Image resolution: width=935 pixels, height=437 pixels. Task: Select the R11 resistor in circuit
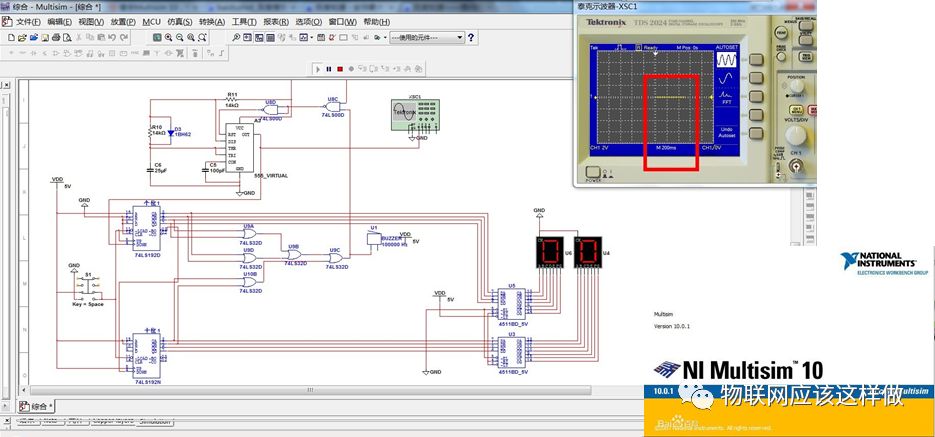(231, 100)
